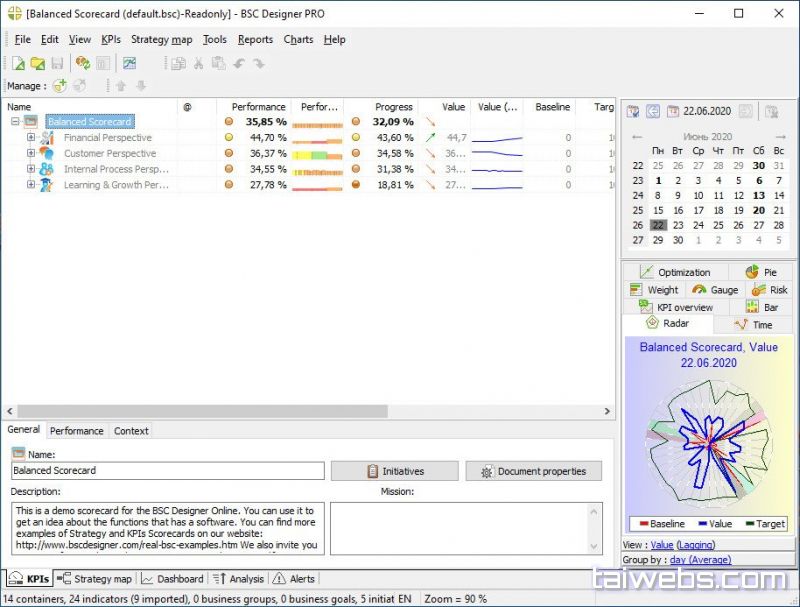Click the import/export values toolbar icon
This screenshot has height=607, width=800.
coord(83,64)
